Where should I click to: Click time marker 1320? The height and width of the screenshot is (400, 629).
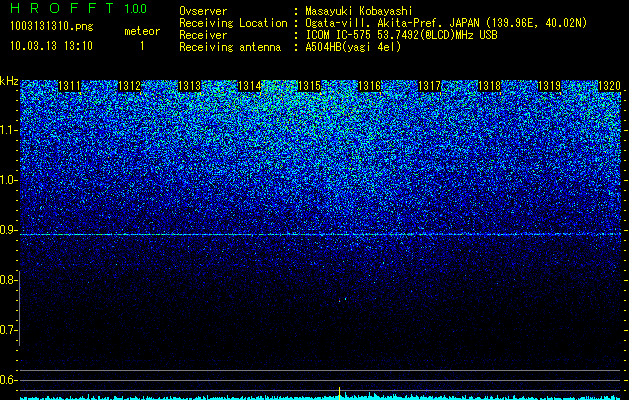tap(609, 86)
